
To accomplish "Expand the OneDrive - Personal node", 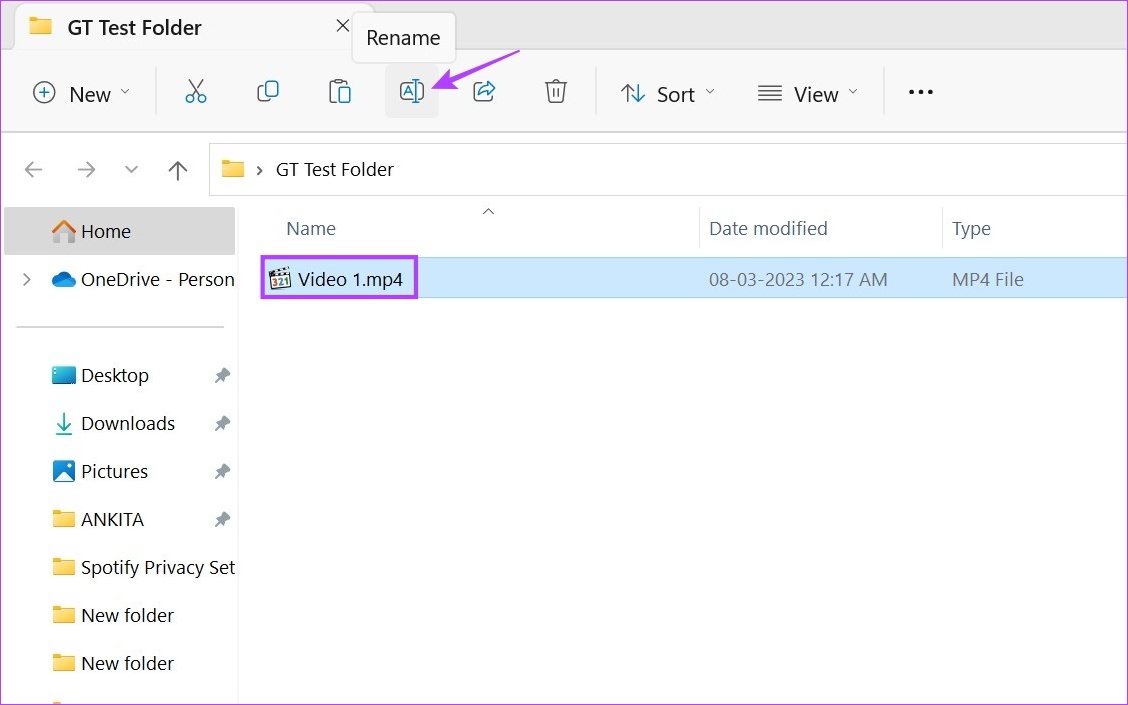I will pyautogui.click(x=27, y=279).
